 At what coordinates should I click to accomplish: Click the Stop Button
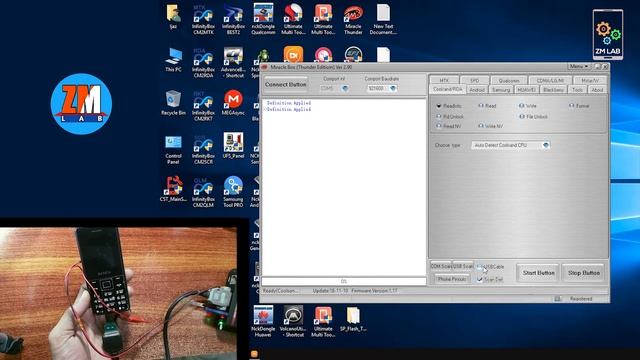point(584,273)
